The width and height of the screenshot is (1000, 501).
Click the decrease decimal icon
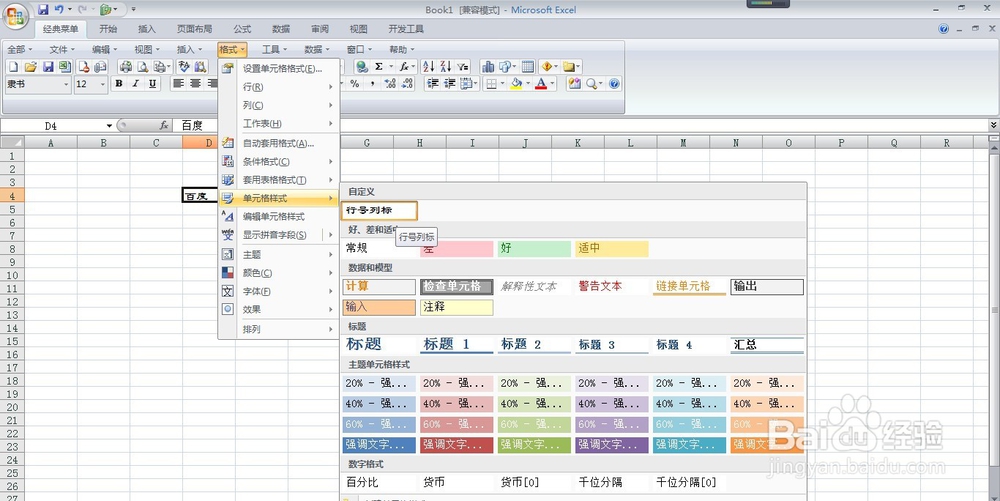tap(407, 84)
